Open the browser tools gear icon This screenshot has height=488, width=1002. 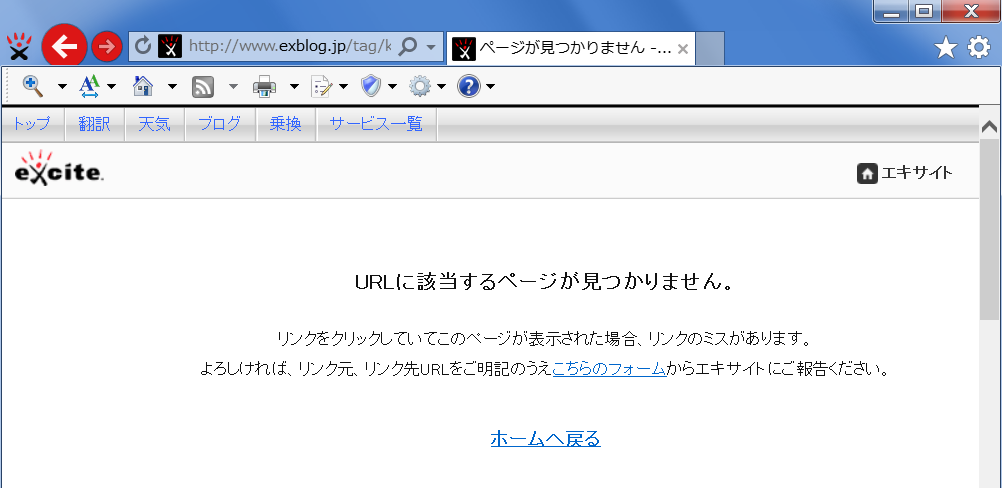pos(978,47)
